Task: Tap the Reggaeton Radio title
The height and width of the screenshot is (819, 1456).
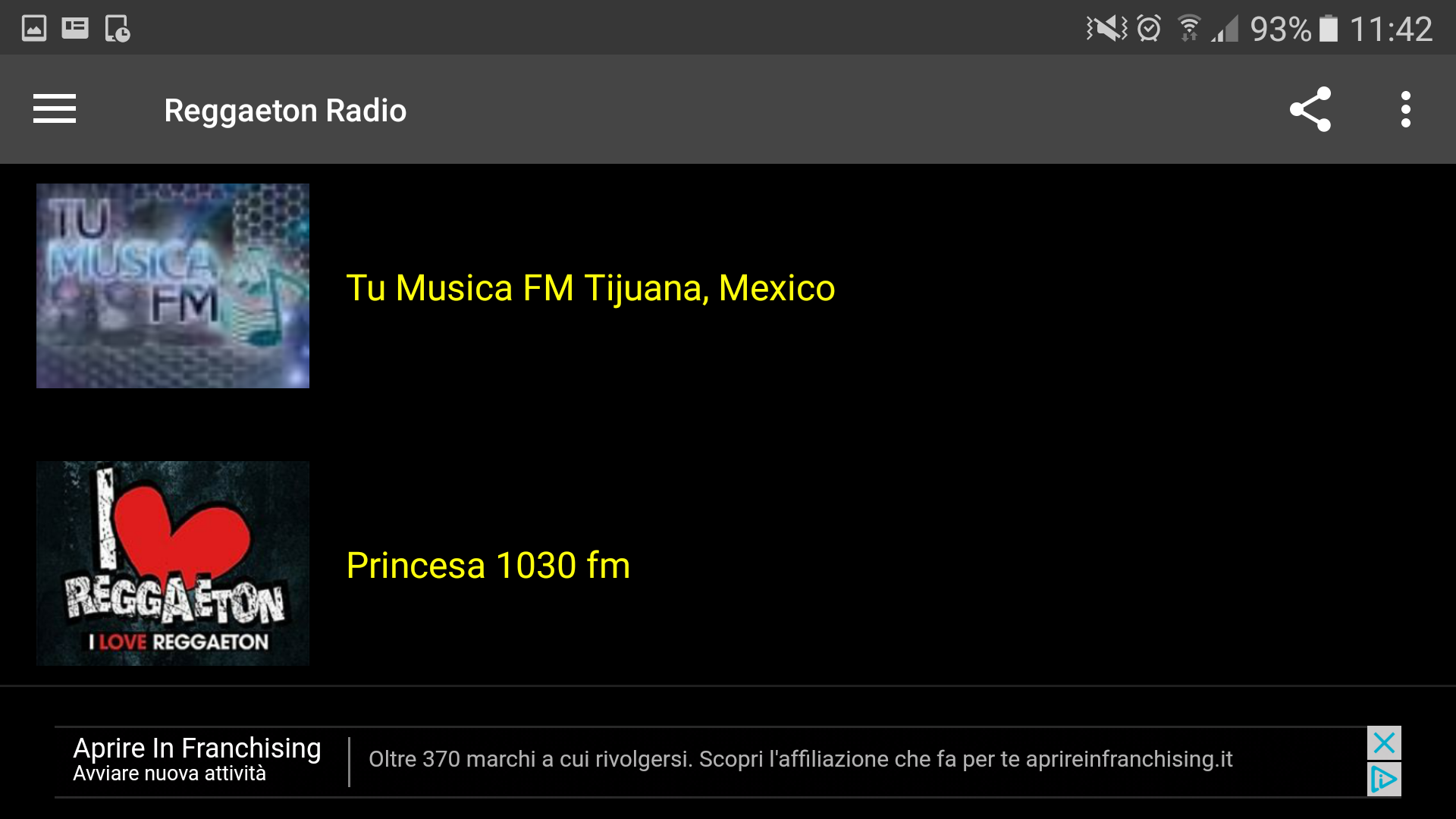Action: (x=285, y=111)
